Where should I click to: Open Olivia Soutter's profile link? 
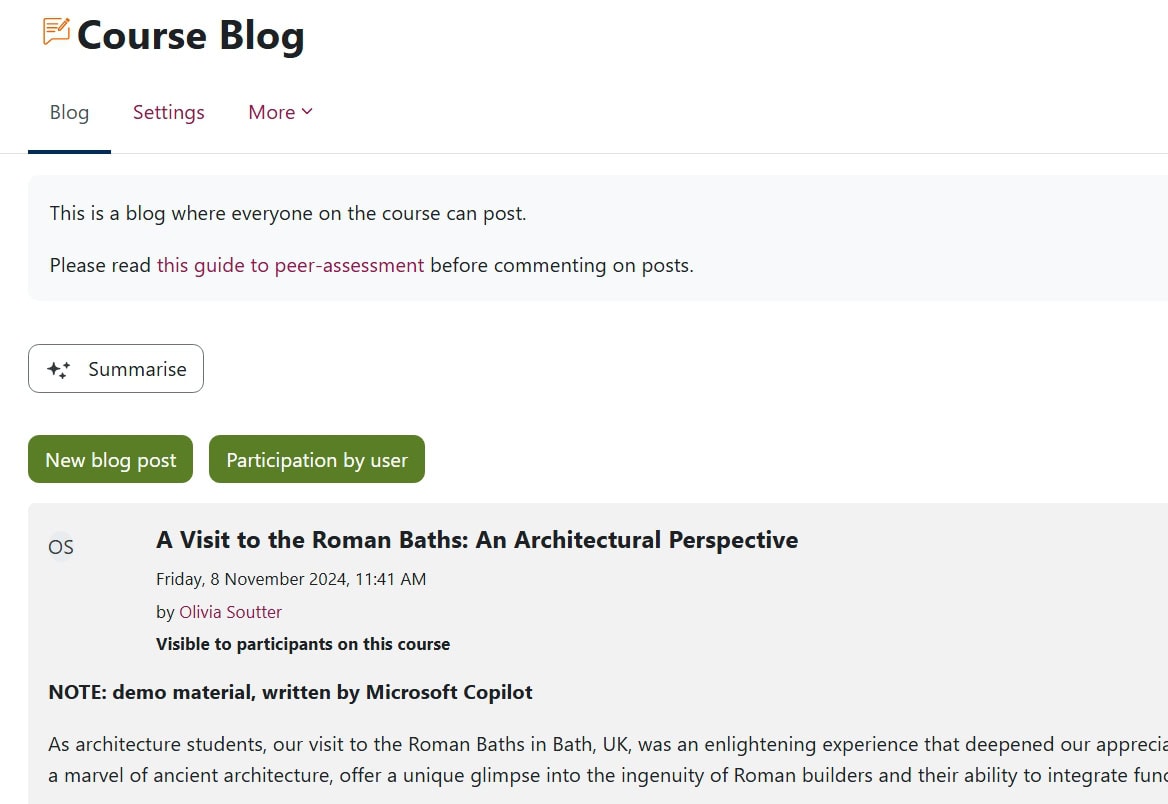[x=230, y=612]
